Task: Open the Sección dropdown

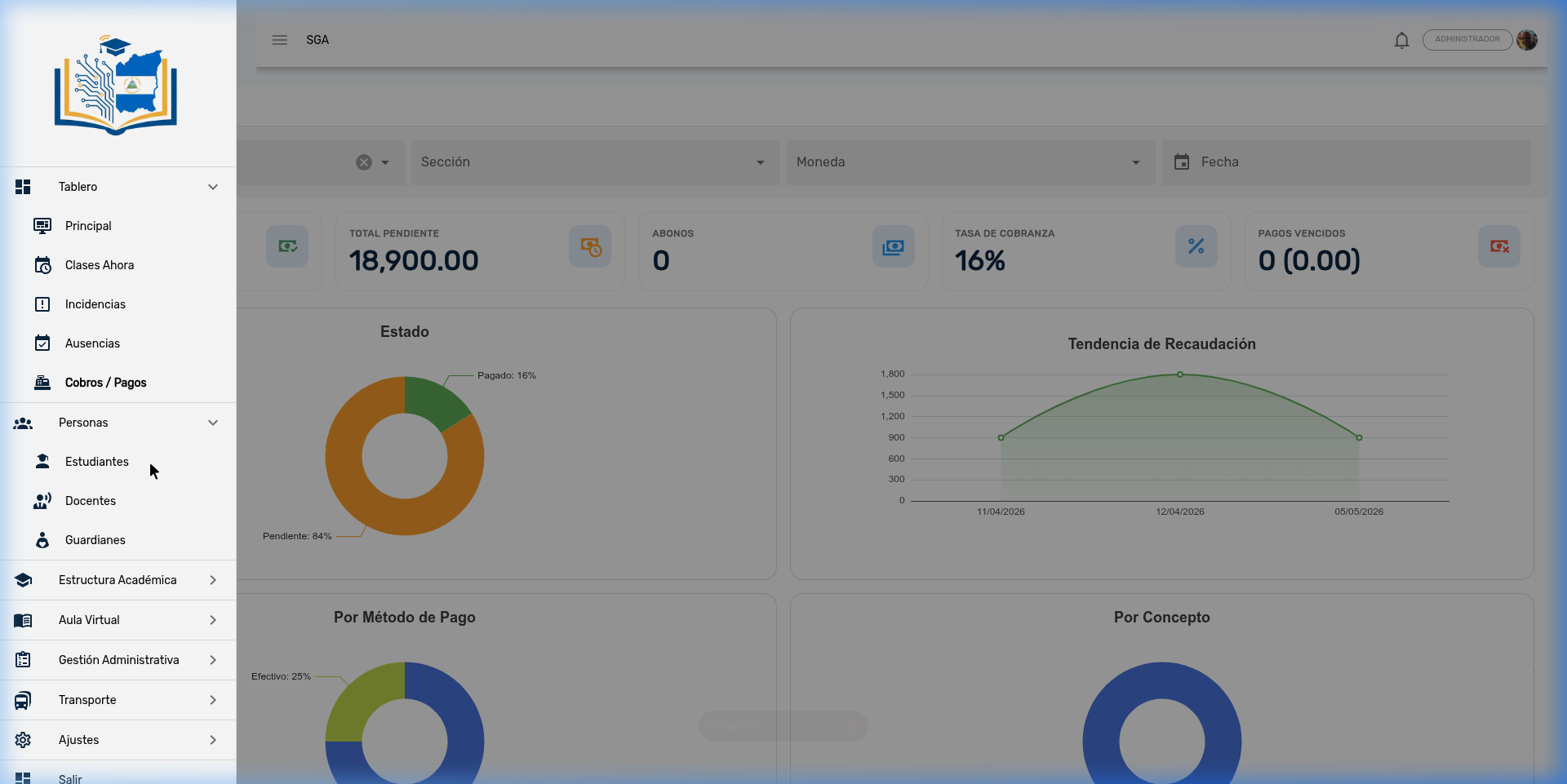Action: pyautogui.click(x=595, y=162)
